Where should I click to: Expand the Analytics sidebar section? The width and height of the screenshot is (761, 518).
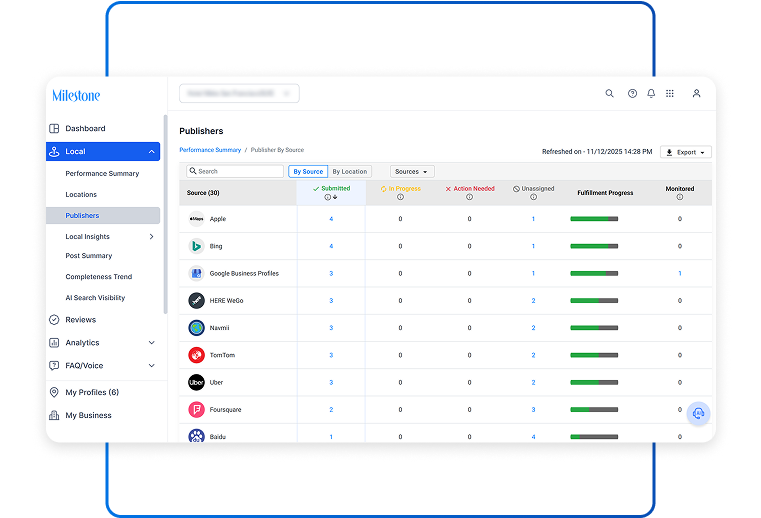[x=151, y=343]
